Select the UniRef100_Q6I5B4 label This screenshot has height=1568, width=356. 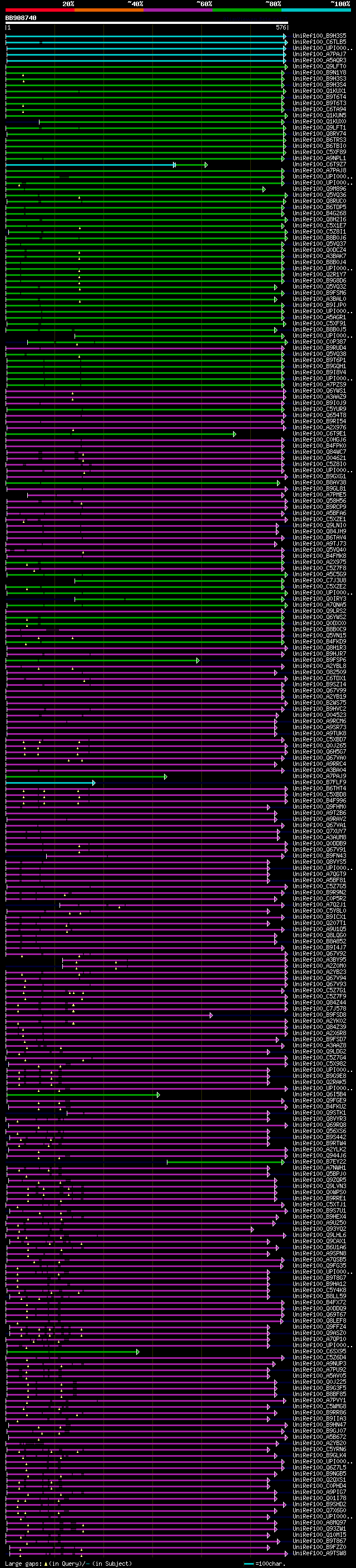tap(319, 1095)
